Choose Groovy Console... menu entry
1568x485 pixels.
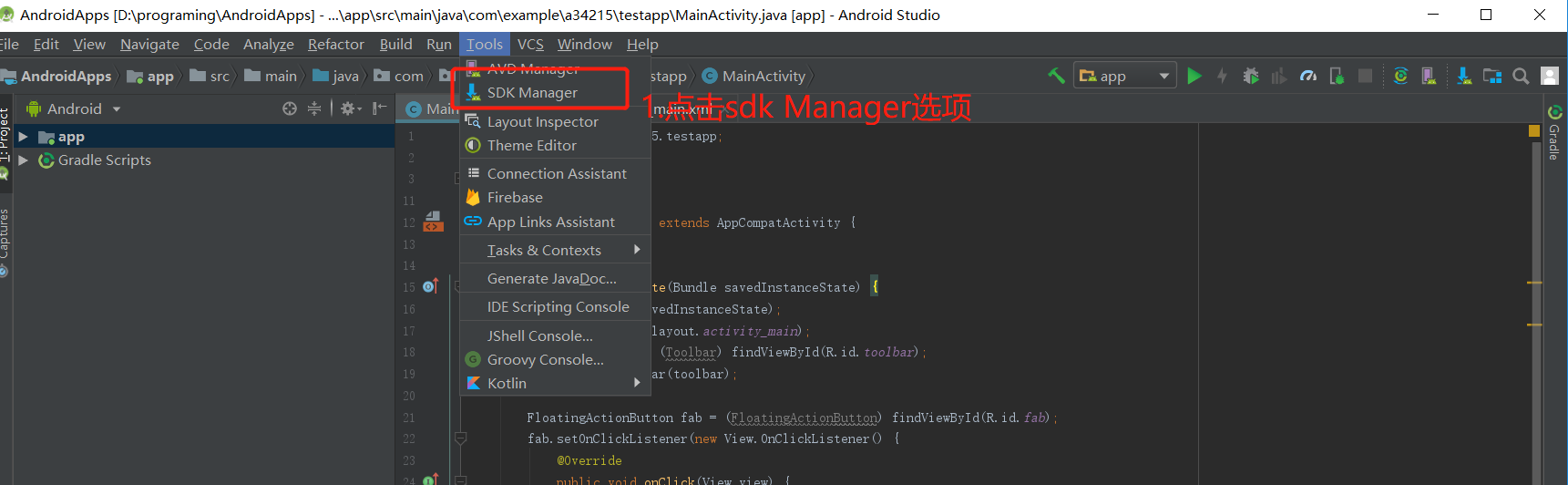pyautogui.click(x=555, y=360)
